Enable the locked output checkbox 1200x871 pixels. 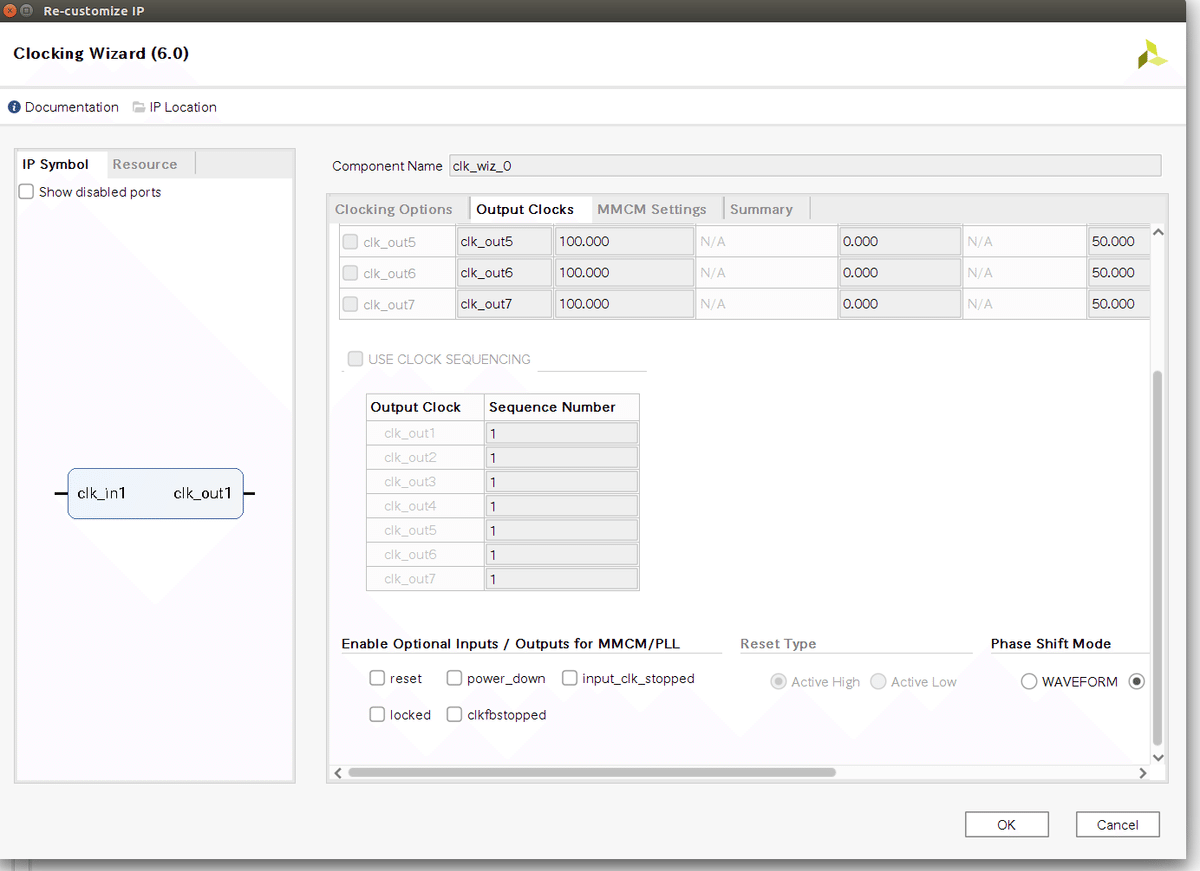pos(377,714)
